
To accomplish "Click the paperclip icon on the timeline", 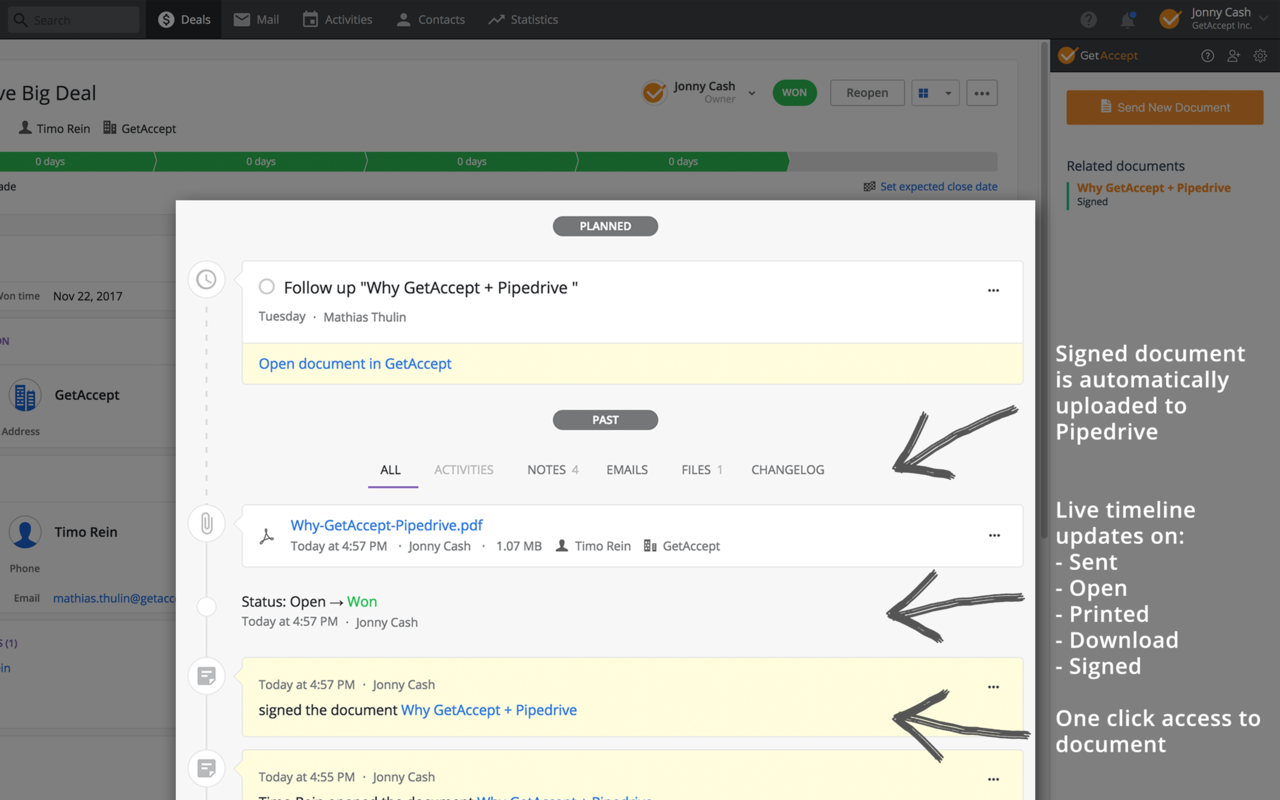I will pyautogui.click(x=206, y=523).
